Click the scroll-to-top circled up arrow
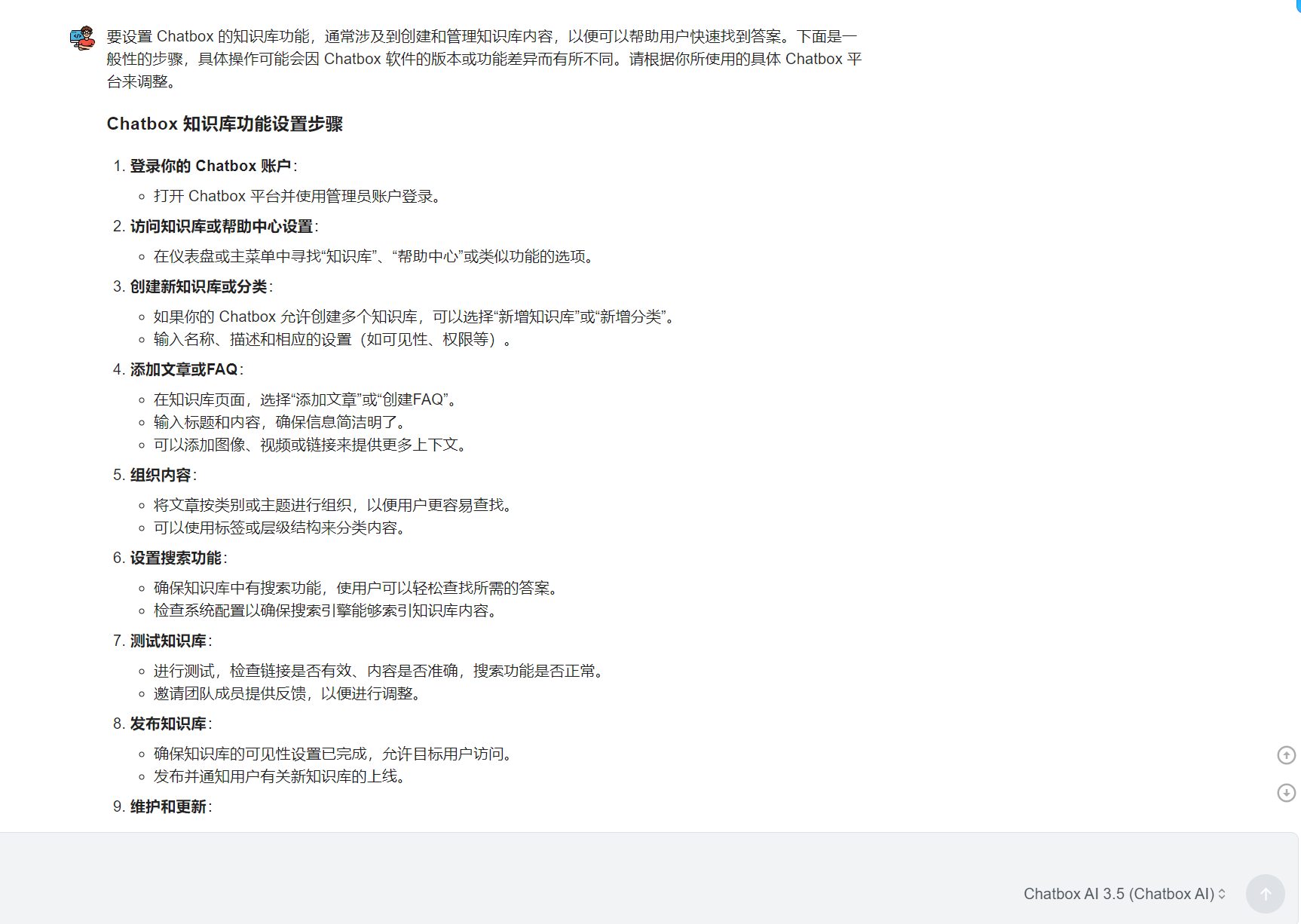The height and width of the screenshot is (924, 1301). point(1286,755)
